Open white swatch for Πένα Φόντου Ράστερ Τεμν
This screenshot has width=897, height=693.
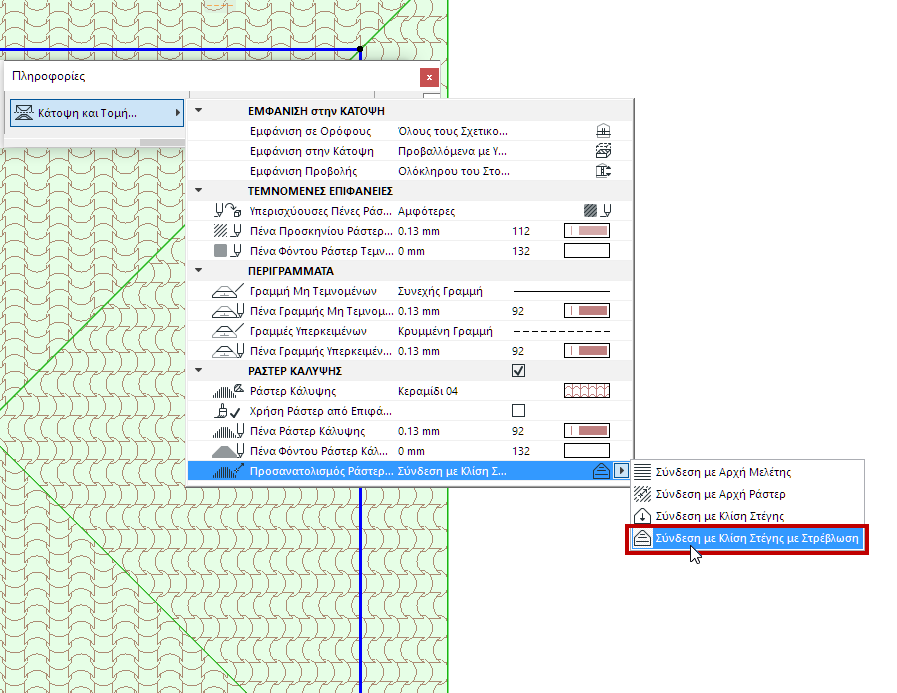point(587,251)
